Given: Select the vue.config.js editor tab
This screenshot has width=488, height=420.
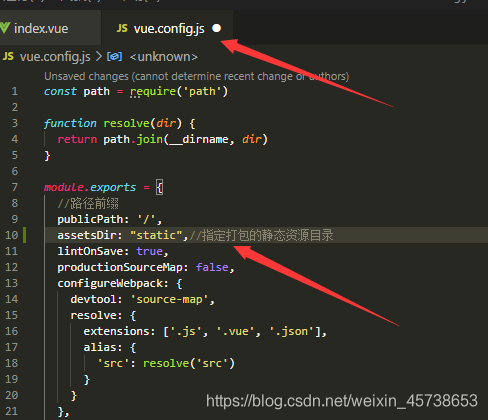Looking at the screenshot, I should coord(167,28).
